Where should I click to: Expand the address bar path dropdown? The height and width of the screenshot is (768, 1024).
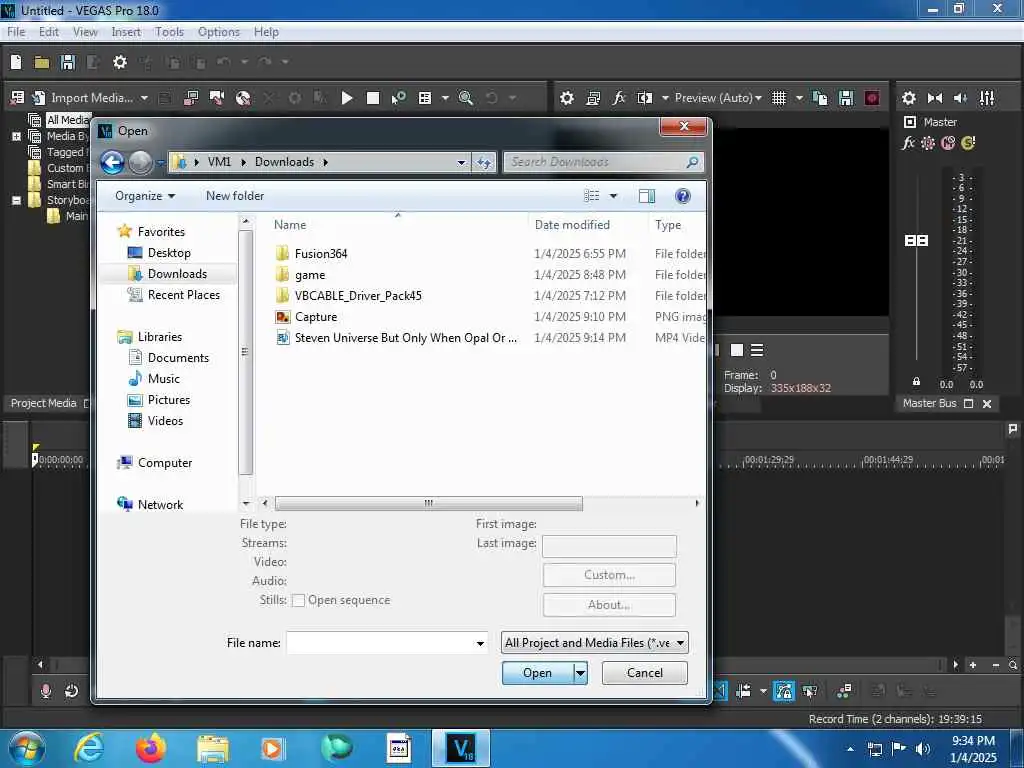tap(461, 162)
